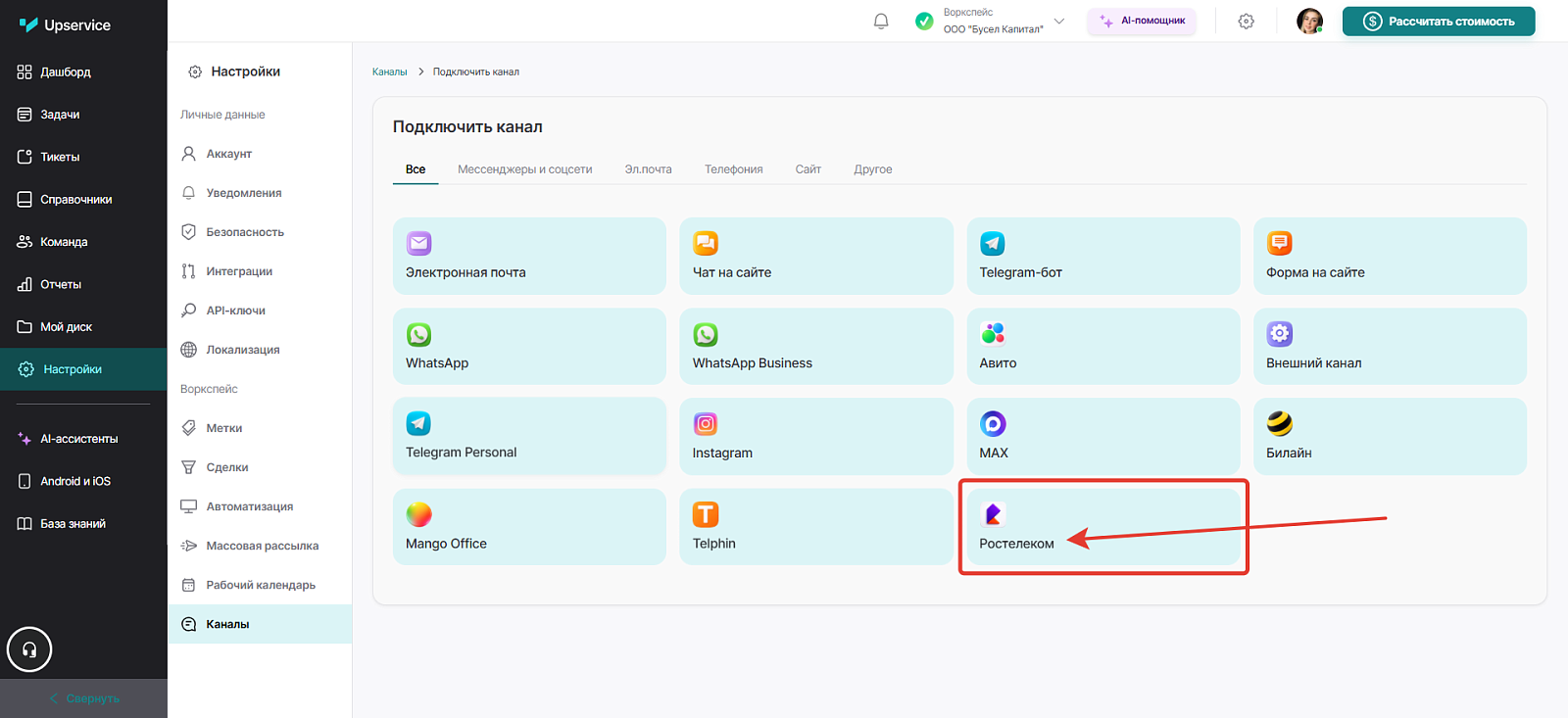Open Массовая рассылка settings

click(260, 546)
